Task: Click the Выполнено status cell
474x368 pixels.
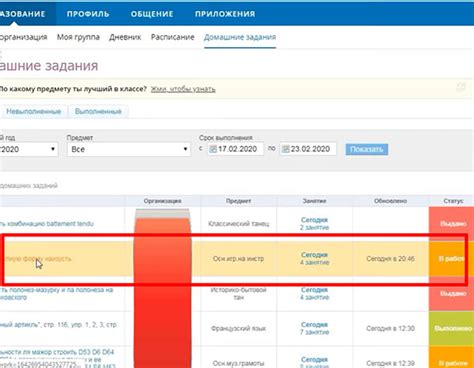Action: [452, 329]
